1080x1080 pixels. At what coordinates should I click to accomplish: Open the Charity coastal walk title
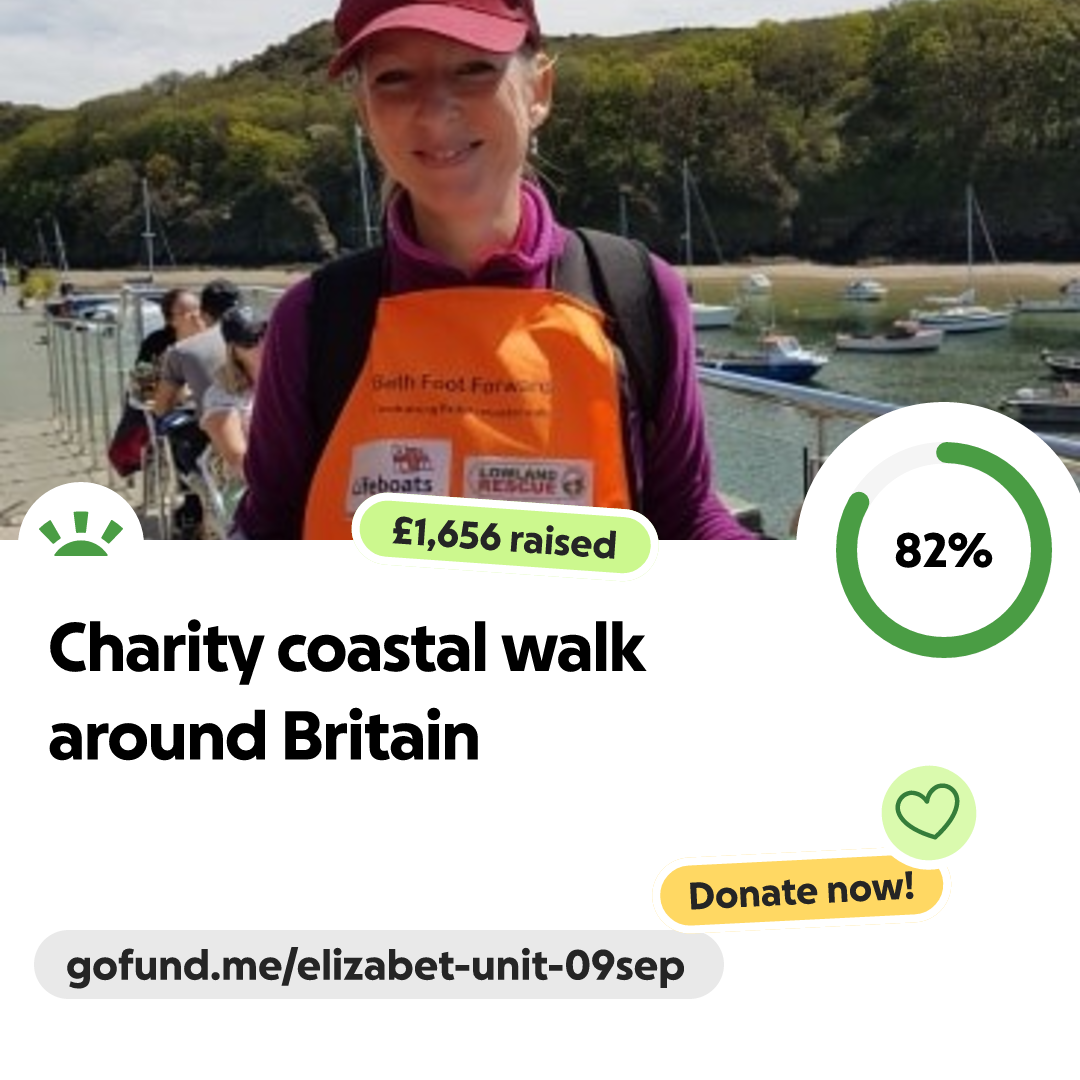coord(346,691)
